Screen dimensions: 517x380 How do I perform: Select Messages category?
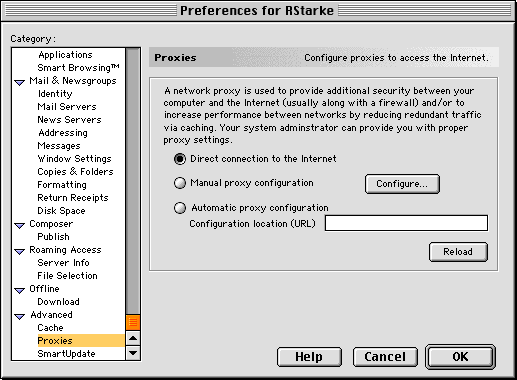click(59, 146)
